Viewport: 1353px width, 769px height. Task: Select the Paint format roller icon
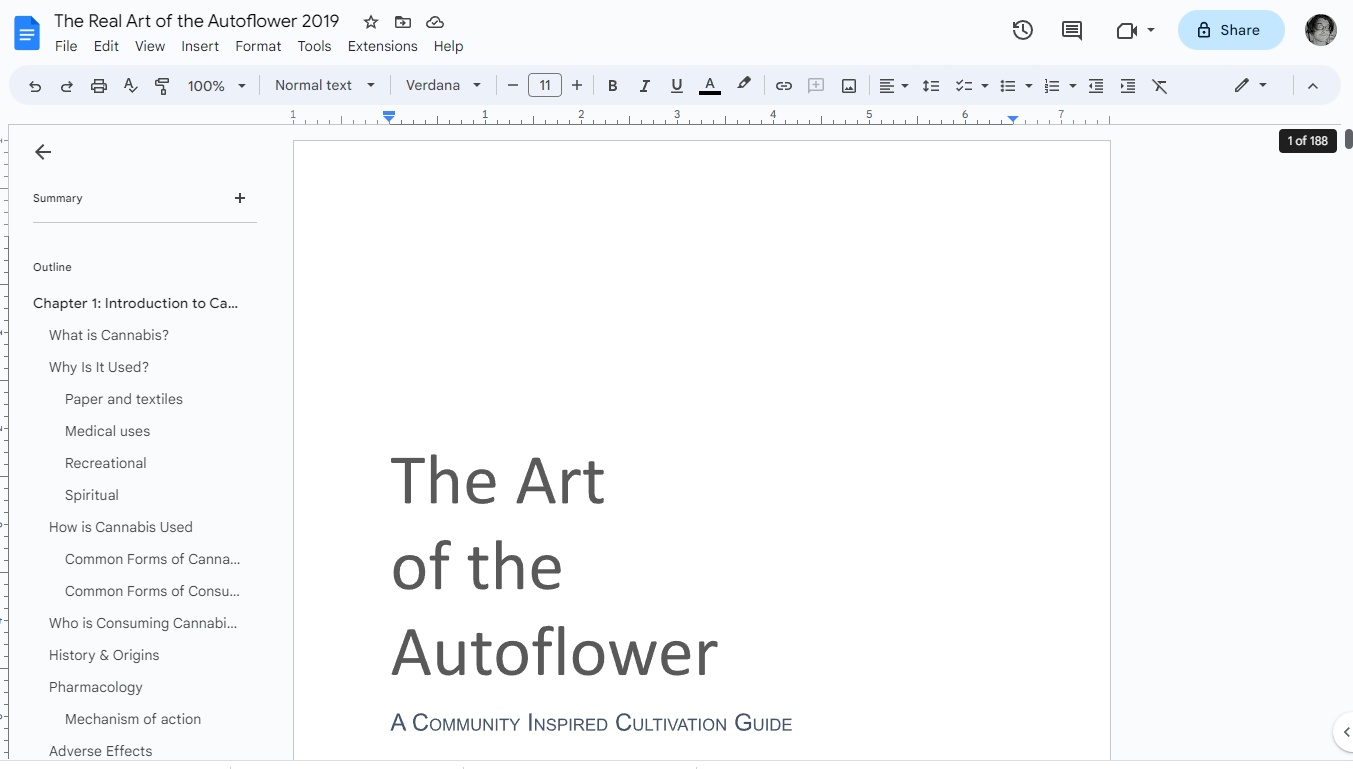click(x=162, y=86)
